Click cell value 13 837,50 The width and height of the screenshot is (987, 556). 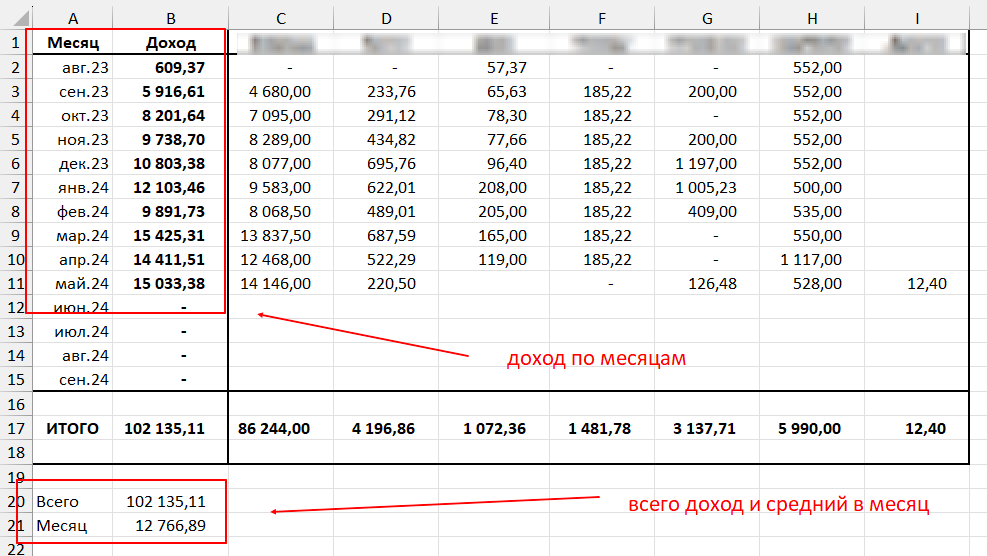[x=281, y=235]
